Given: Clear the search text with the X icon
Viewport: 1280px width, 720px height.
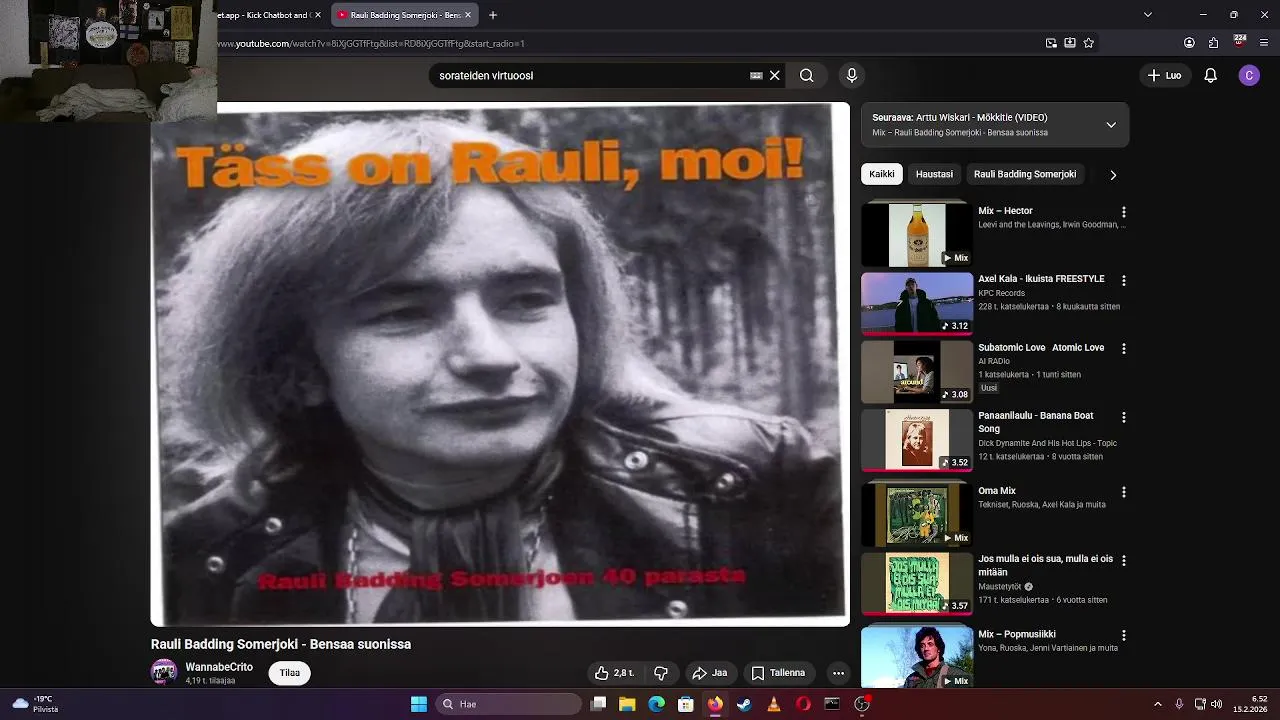Looking at the screenshot, I should click(775, 75).
